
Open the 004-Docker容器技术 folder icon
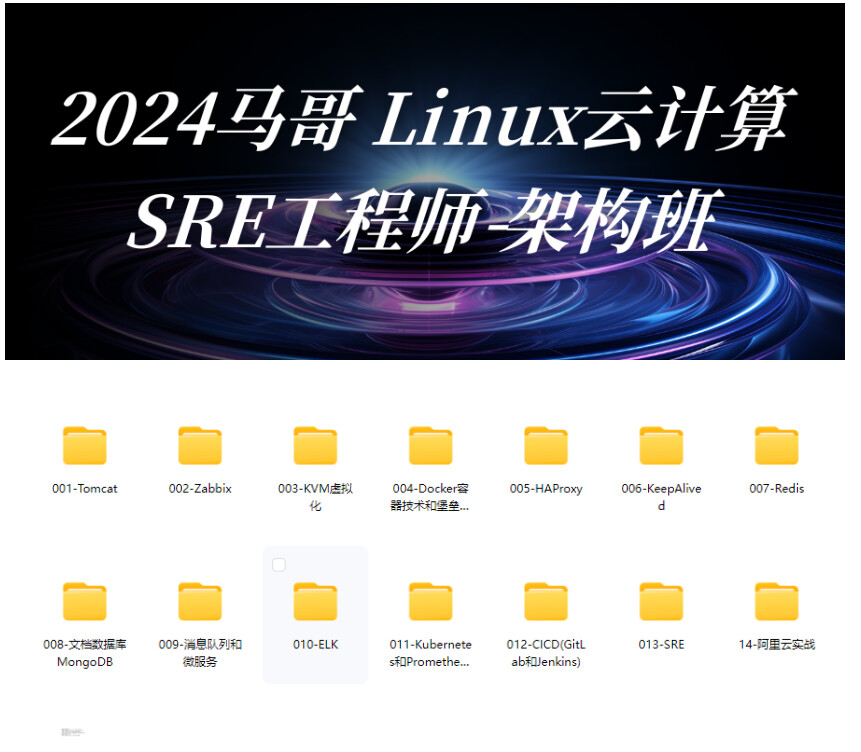click(430, 445)
